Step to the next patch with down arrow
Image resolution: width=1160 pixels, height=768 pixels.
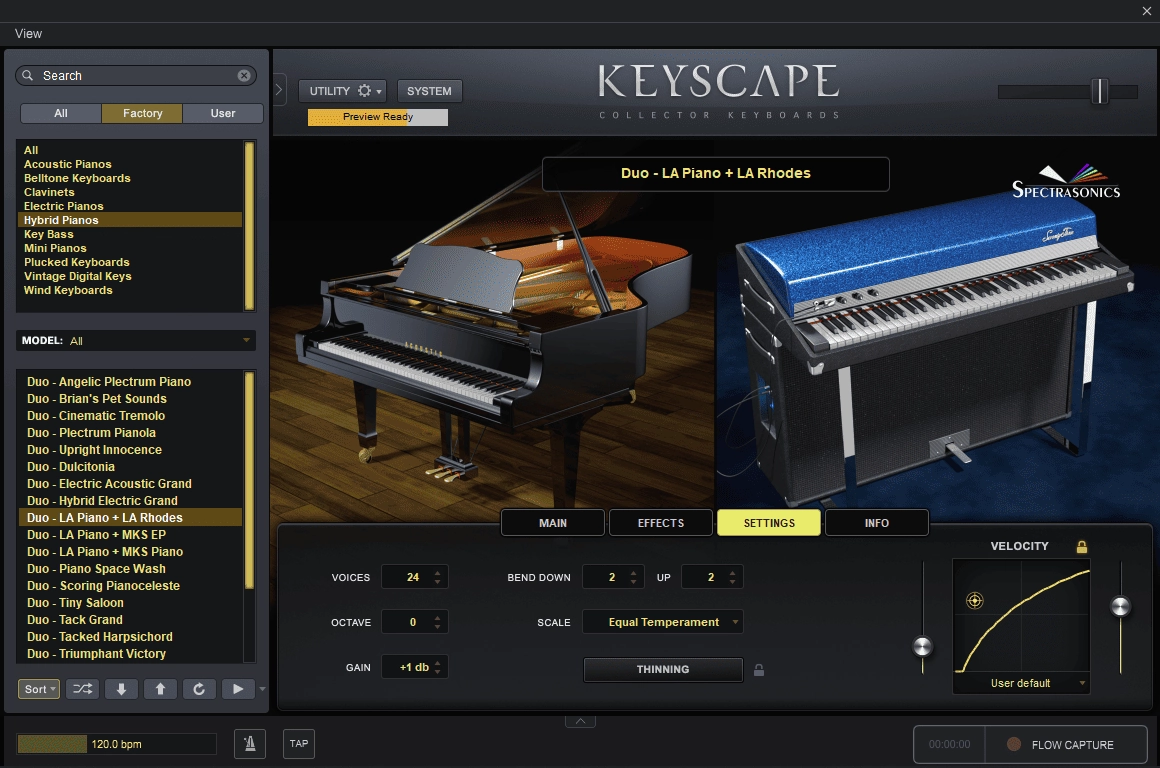click(x=121, y=689)
